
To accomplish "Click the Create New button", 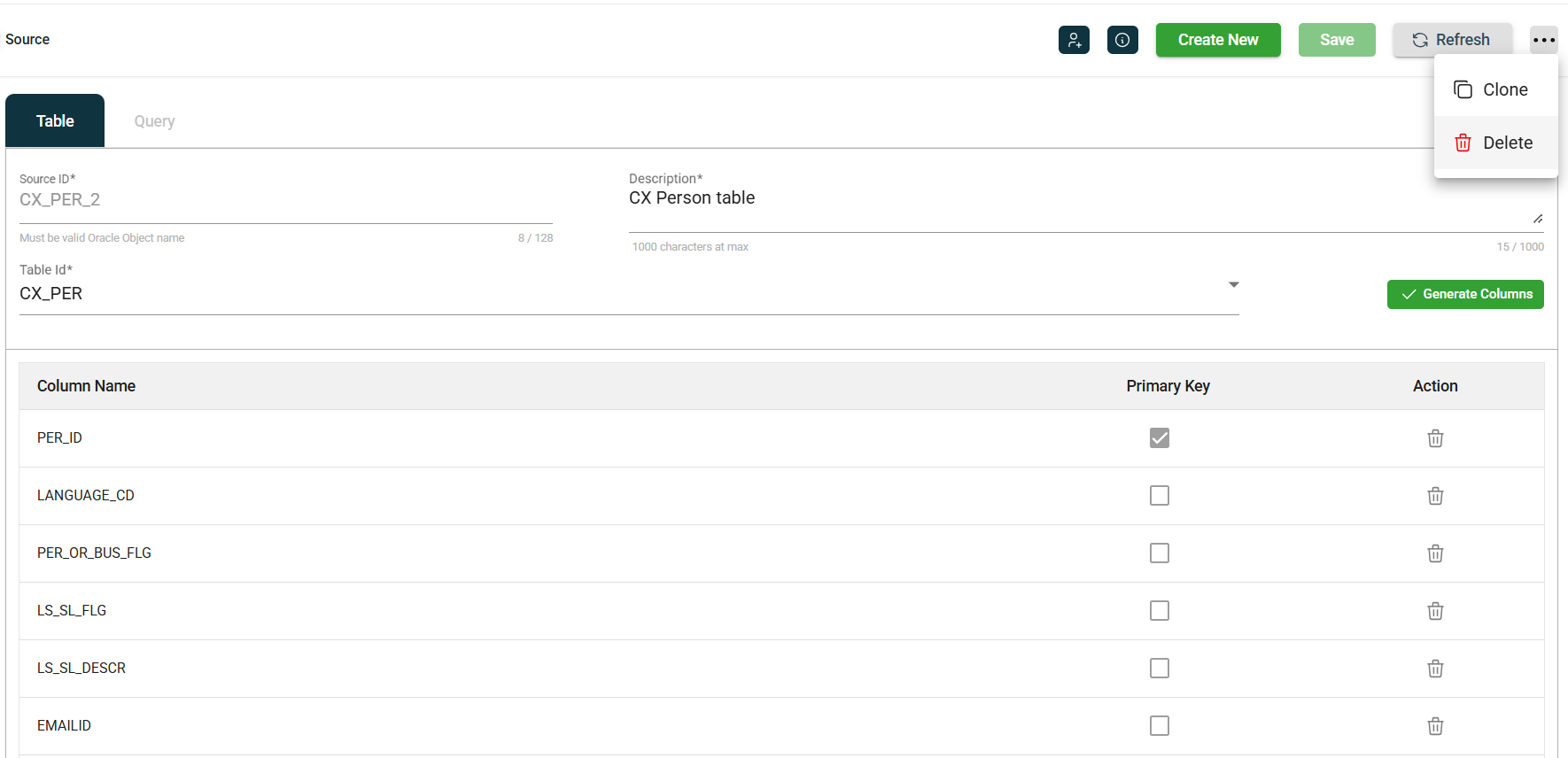I will [x=1217, y=40].
